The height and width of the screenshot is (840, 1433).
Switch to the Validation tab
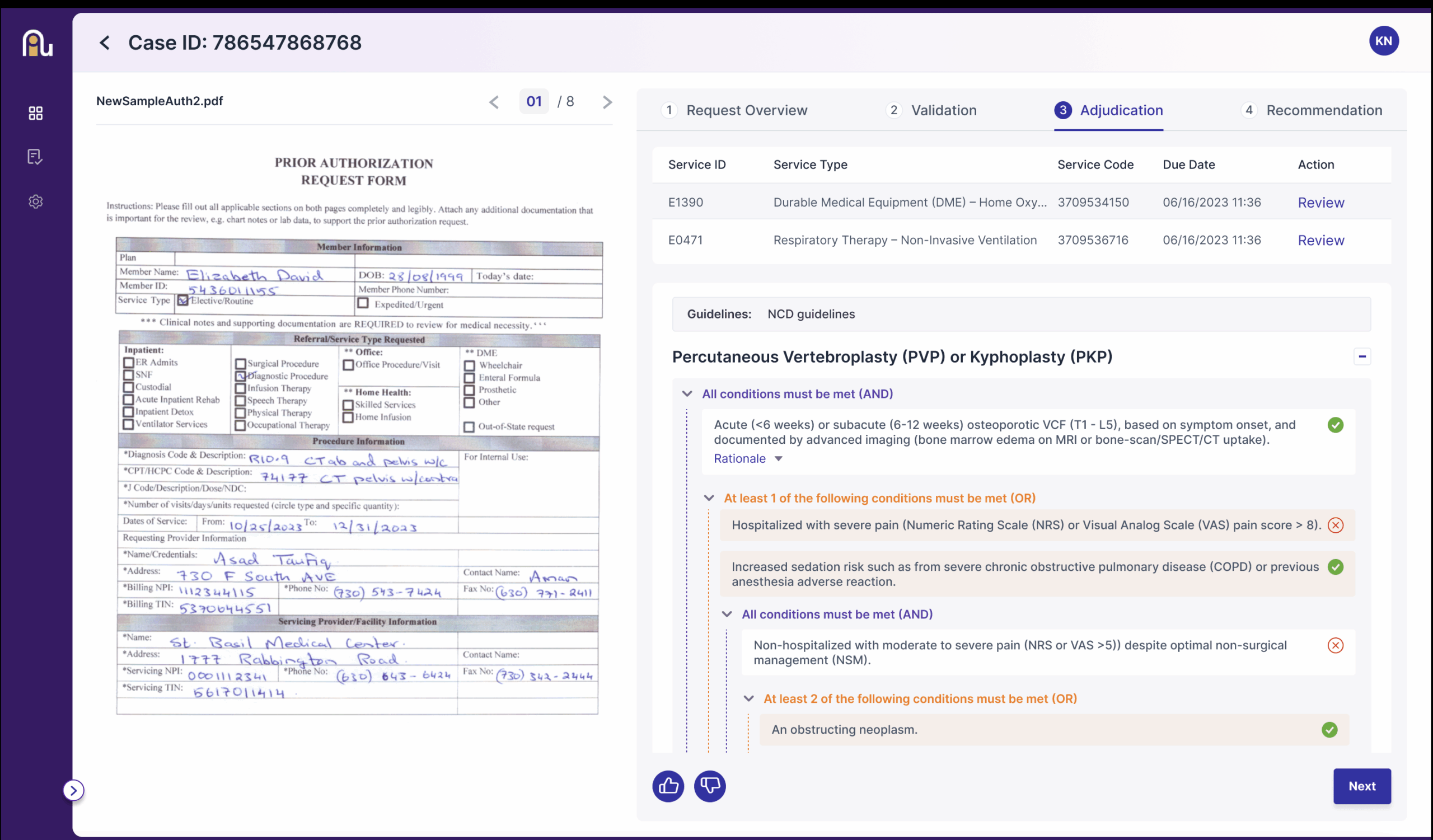[943, 110]
